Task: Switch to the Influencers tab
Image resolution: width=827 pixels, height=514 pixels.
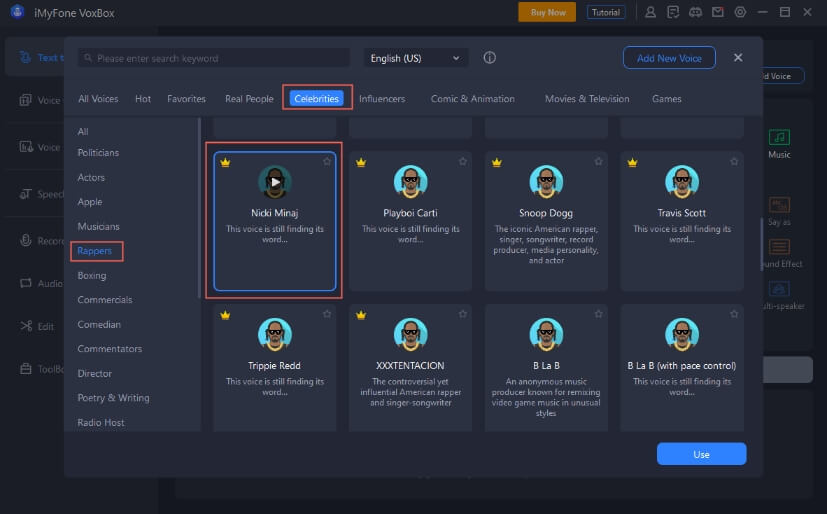Action: point(382,99)
